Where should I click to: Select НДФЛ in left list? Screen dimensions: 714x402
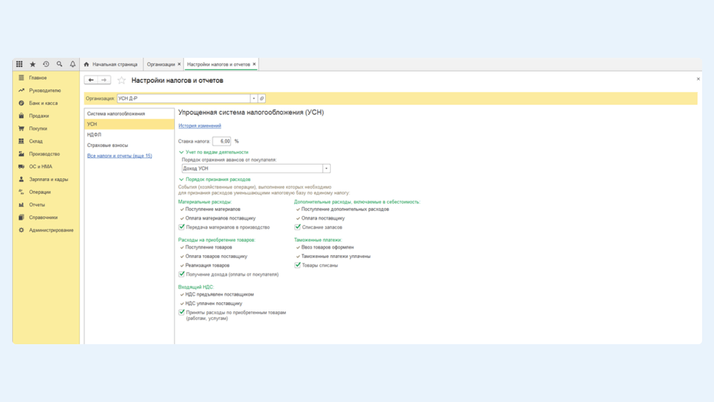(x=129, y=135)
